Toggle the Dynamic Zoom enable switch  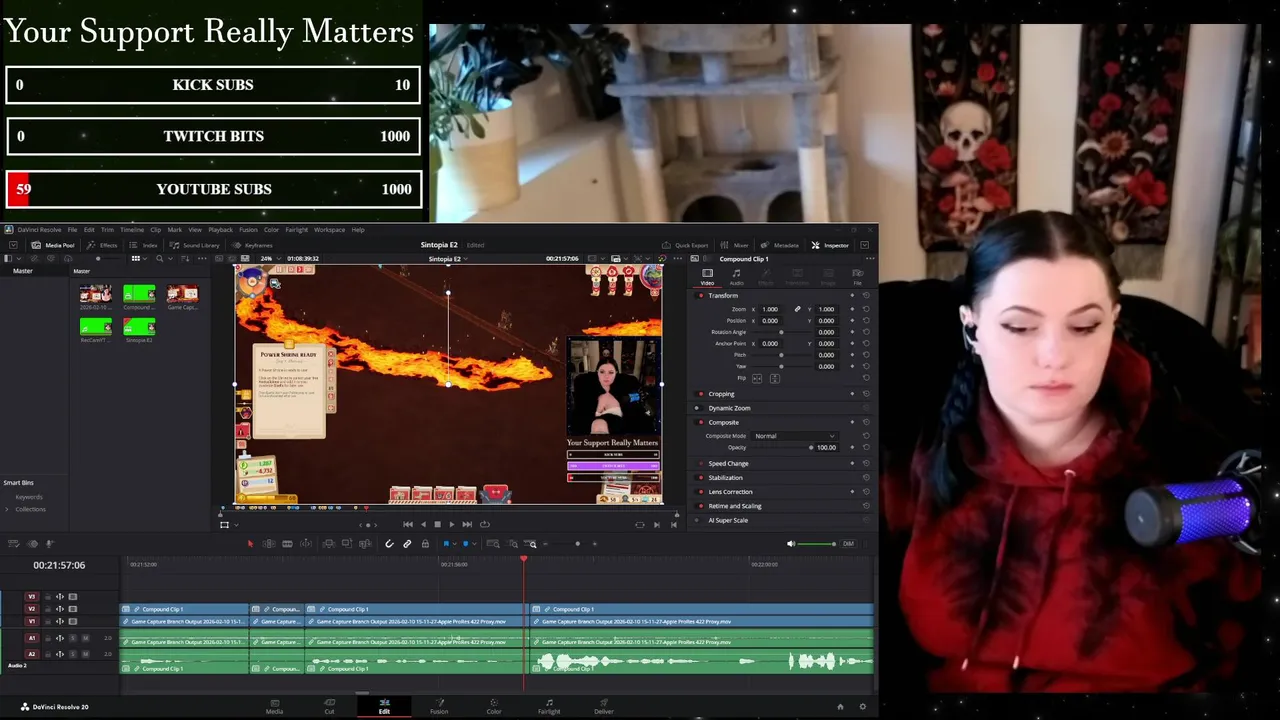(701, 408)
